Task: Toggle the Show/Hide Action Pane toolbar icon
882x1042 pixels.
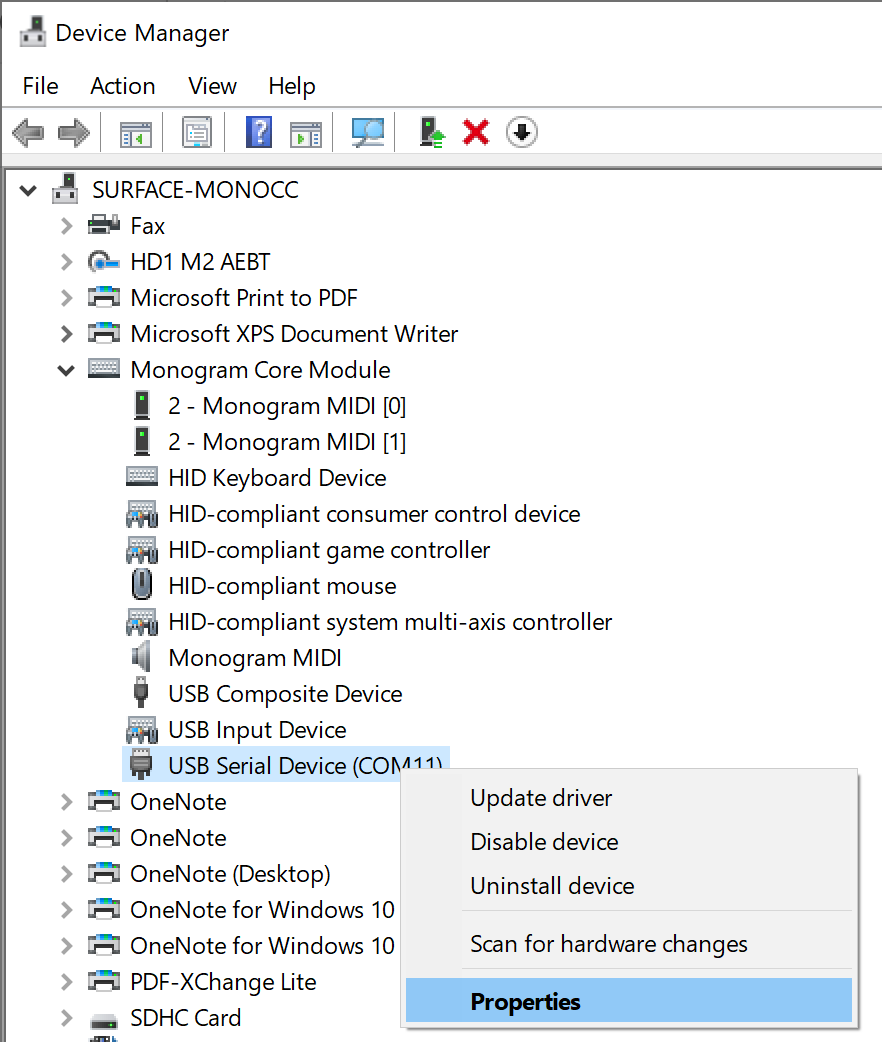Action: click(x=306, y=133)
